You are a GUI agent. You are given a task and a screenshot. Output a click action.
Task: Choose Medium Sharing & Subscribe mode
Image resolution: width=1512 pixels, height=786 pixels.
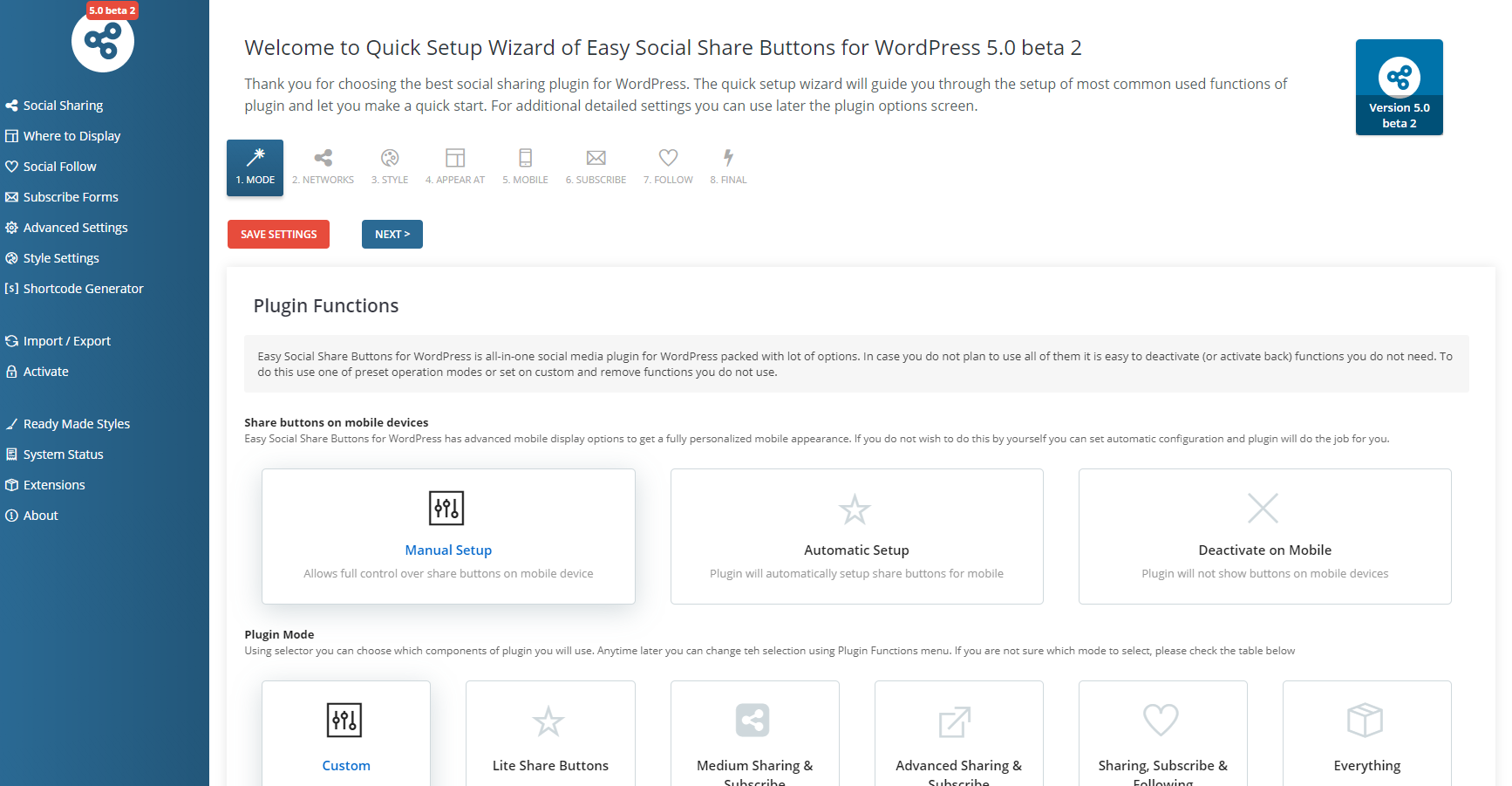[754, 733]
